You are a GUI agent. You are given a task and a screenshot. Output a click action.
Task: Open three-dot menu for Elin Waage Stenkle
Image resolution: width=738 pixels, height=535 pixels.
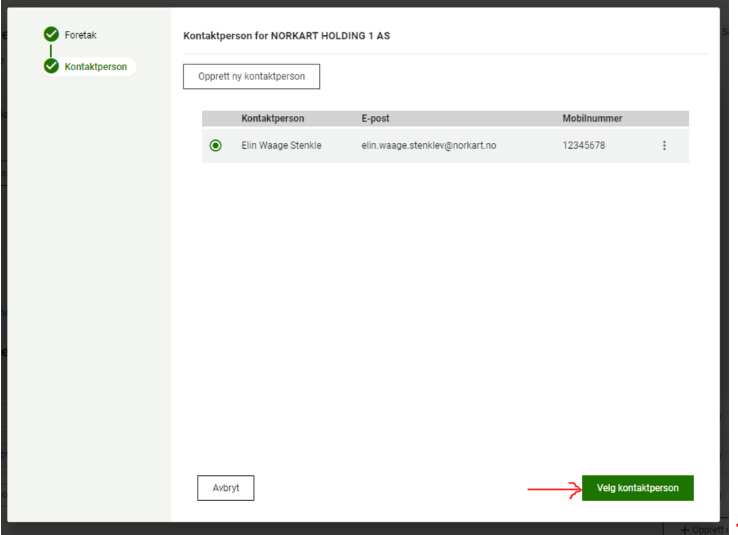coord(664,146)
